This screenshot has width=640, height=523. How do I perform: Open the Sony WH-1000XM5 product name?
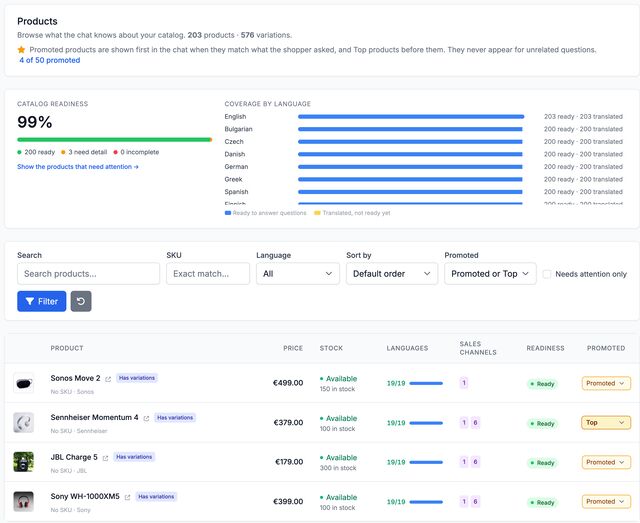(x=85, y=496)
